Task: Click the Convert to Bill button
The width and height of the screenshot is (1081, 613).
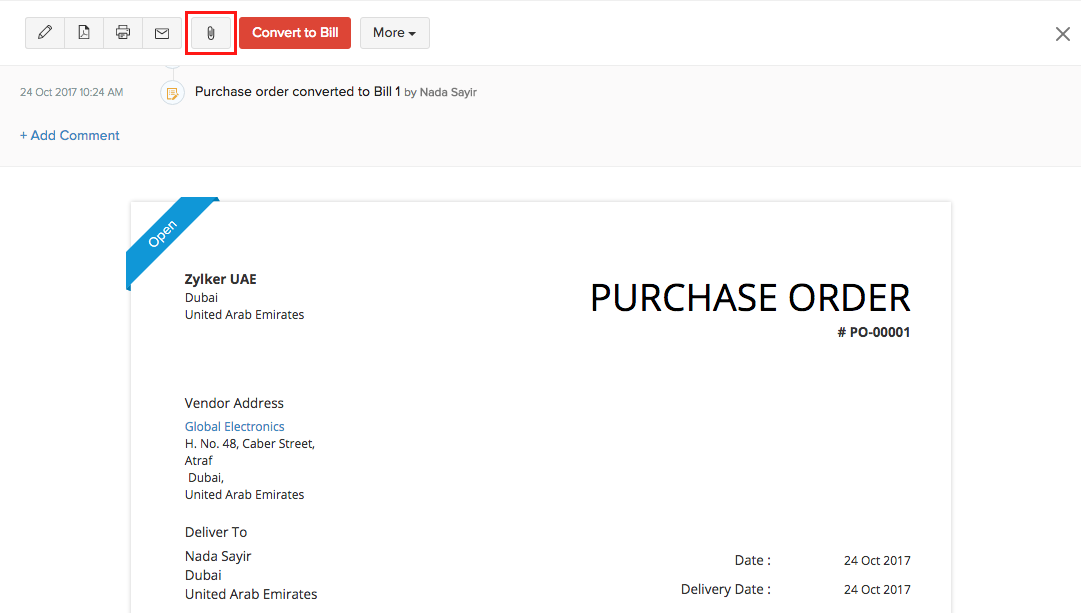Action: [295, 33]
